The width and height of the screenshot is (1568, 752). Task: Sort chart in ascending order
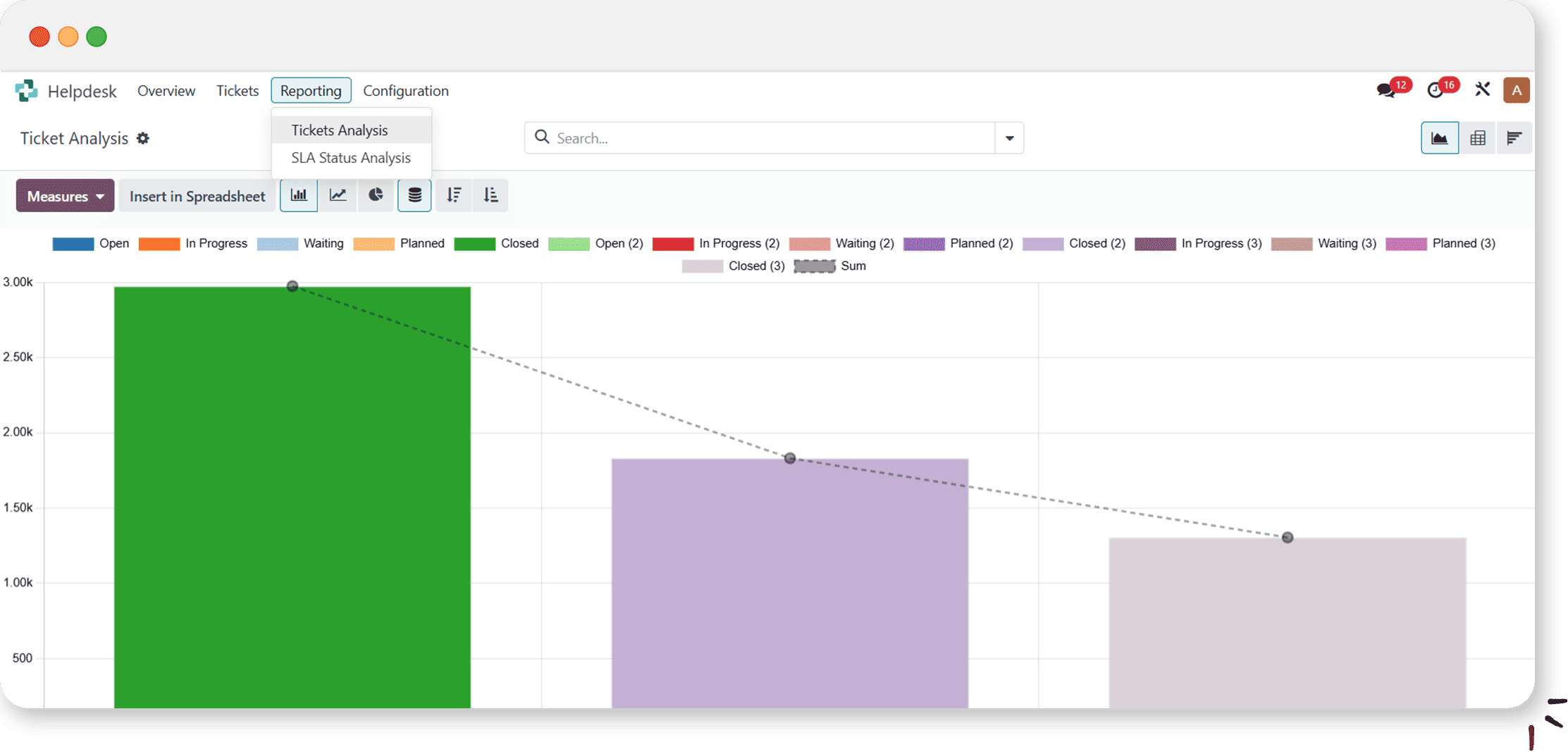[490, 195]
